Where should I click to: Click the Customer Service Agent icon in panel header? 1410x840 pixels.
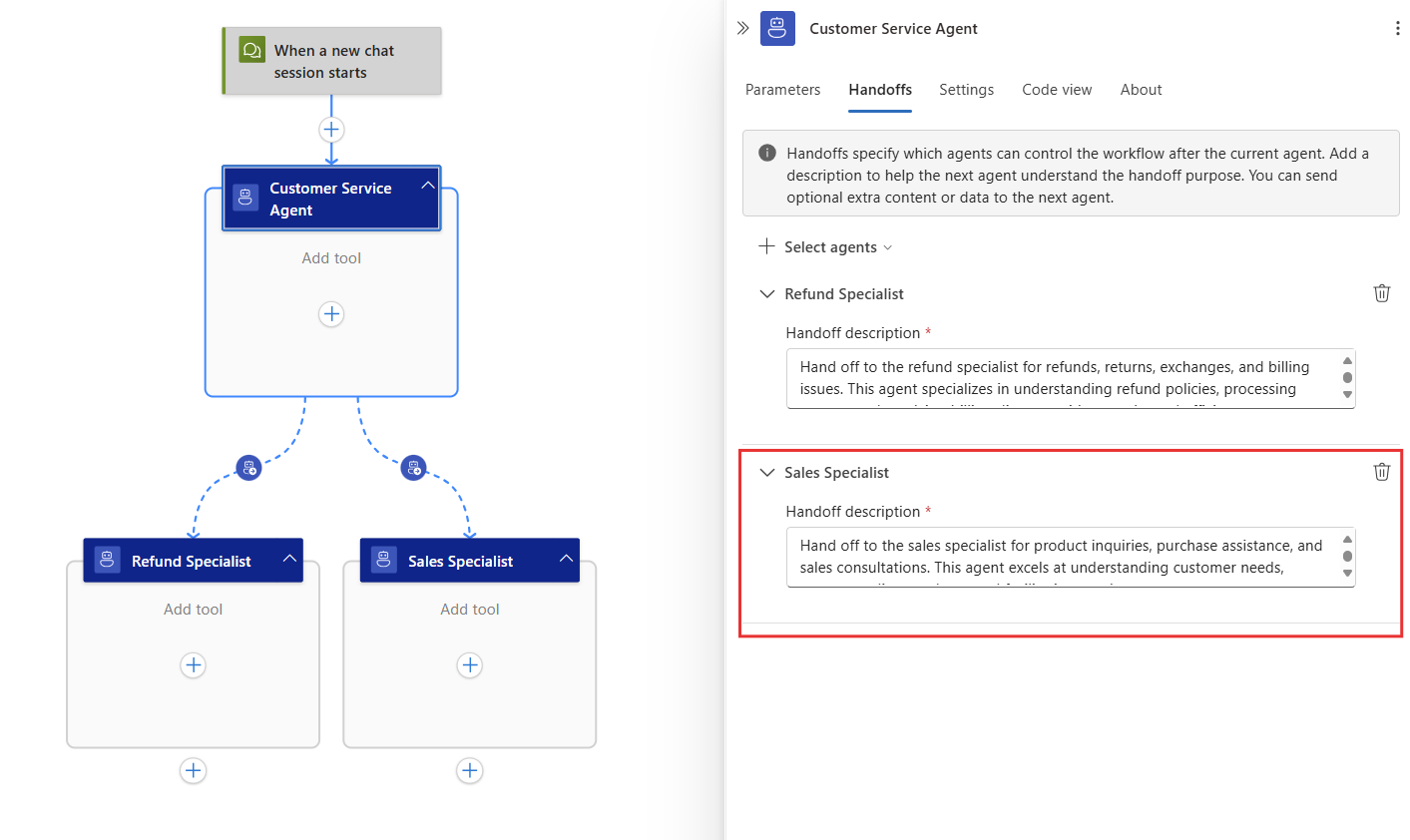(777, 28)
